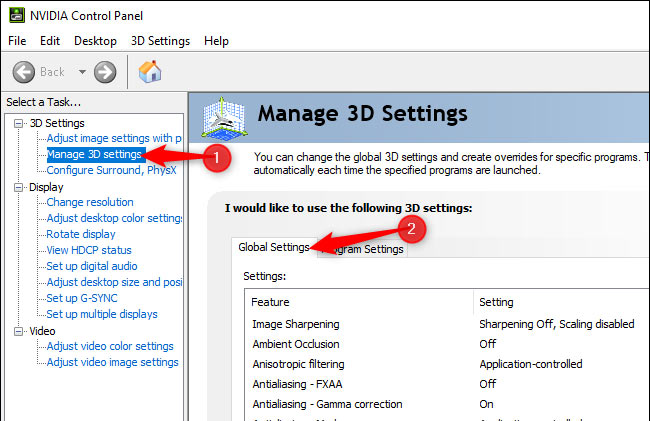650x421 pixels.
Task: Open Adjust image settings with preview
Action: coord(114,138)
